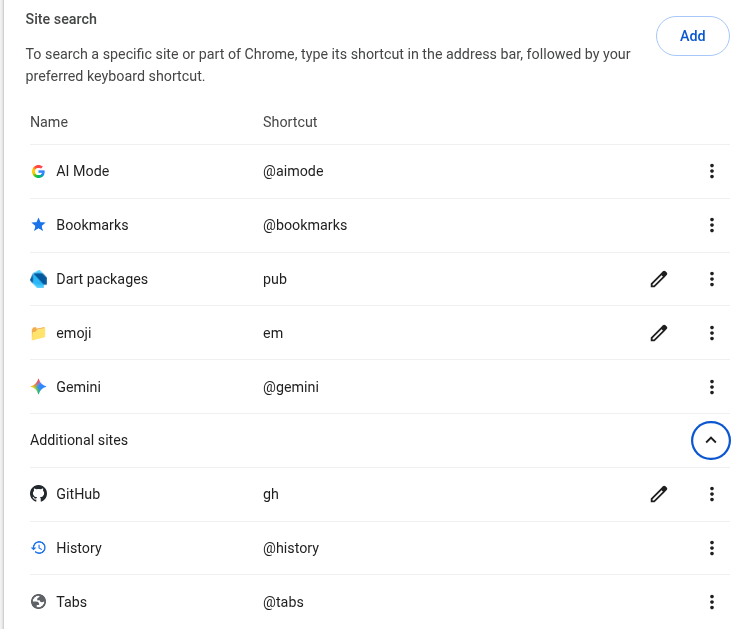
Task: Open more actions for Dart packages
Action: tap(712, 279)
